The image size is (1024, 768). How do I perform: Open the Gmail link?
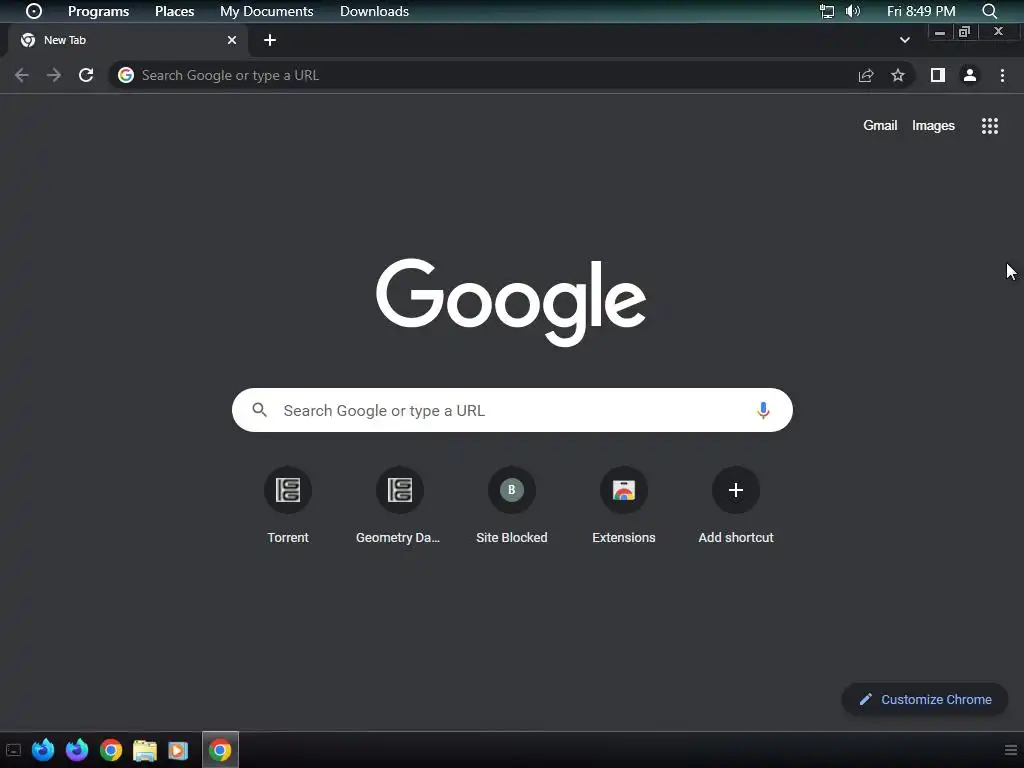(x=880, y=125)
